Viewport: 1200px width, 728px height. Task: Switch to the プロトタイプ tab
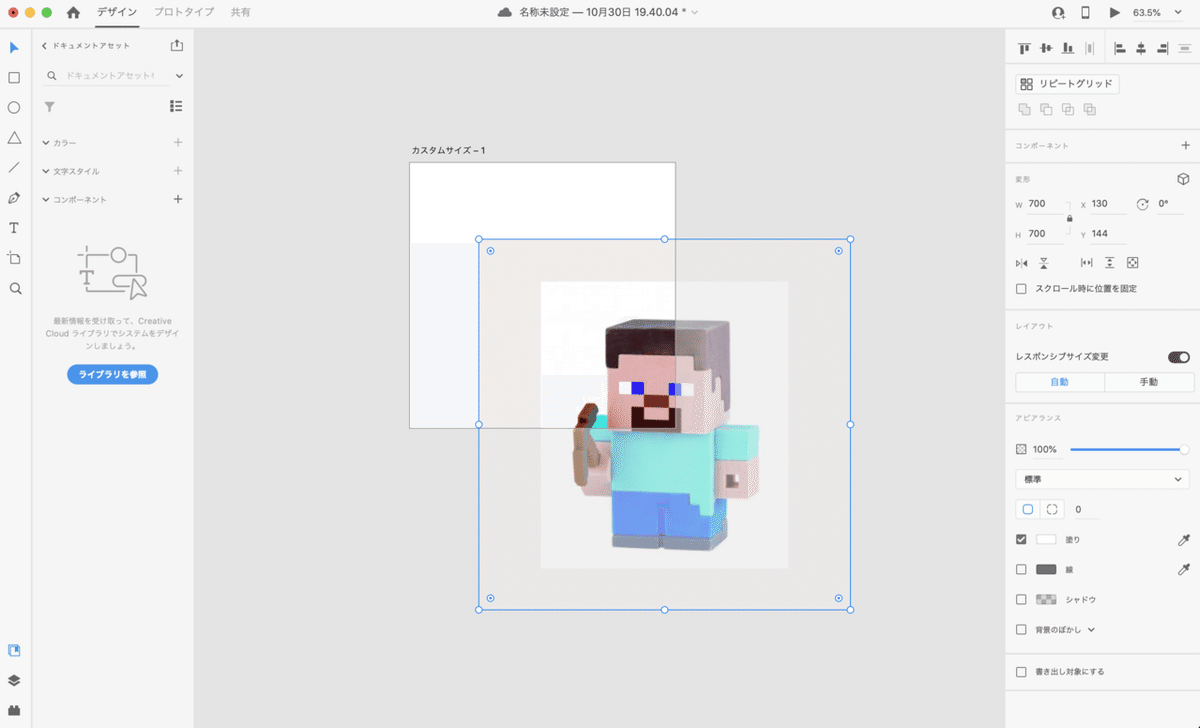click(x=184, y=12)
